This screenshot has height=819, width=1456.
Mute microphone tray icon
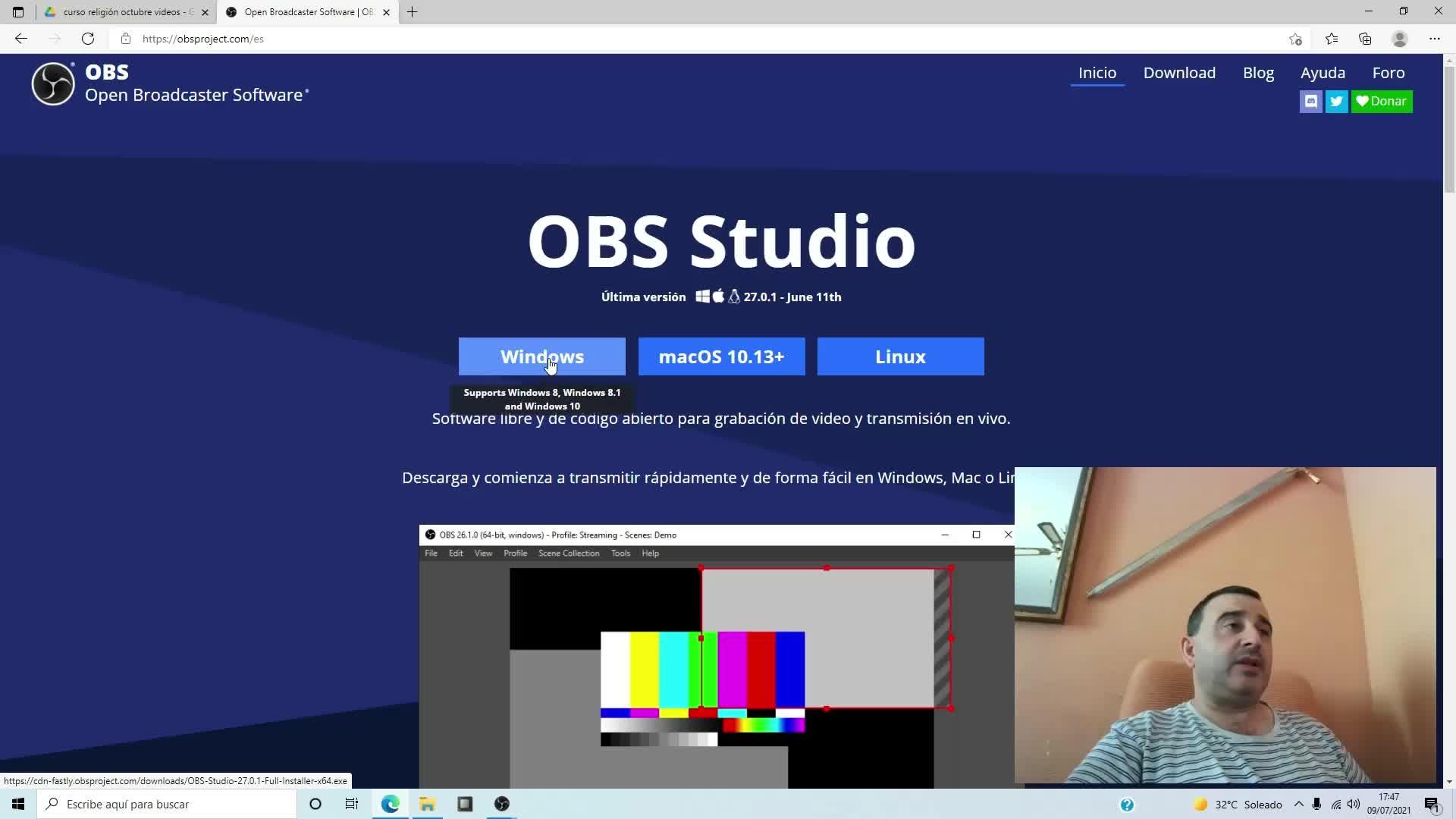pyautogui.click(x=1316, y=804)
